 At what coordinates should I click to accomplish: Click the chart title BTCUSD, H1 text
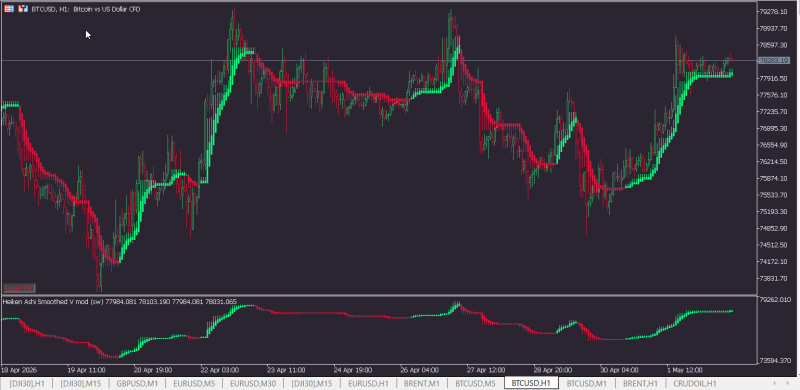[x=51, y=9]
